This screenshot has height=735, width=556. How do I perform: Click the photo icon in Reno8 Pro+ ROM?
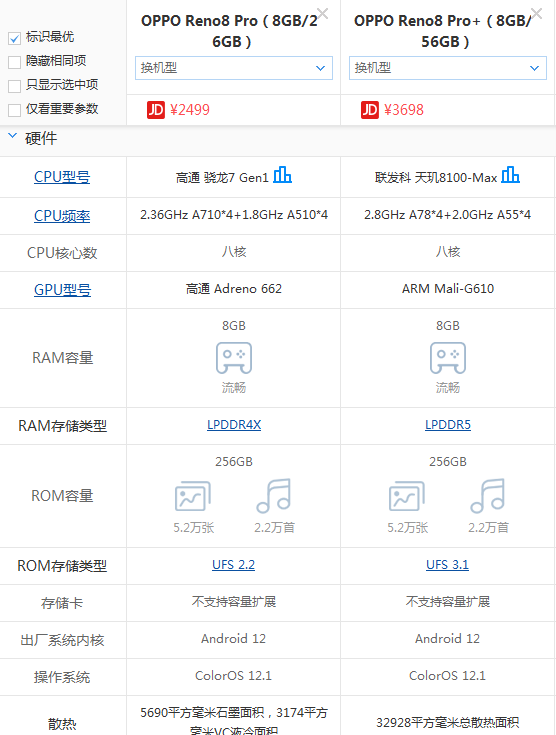[x=406, y=496]
